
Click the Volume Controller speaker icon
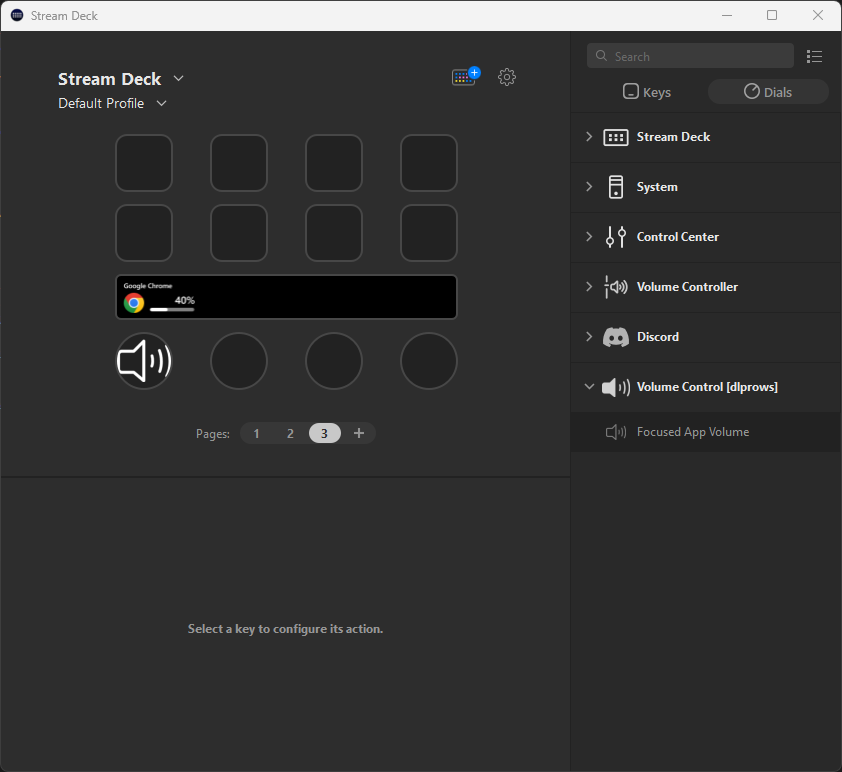point(615,287)
